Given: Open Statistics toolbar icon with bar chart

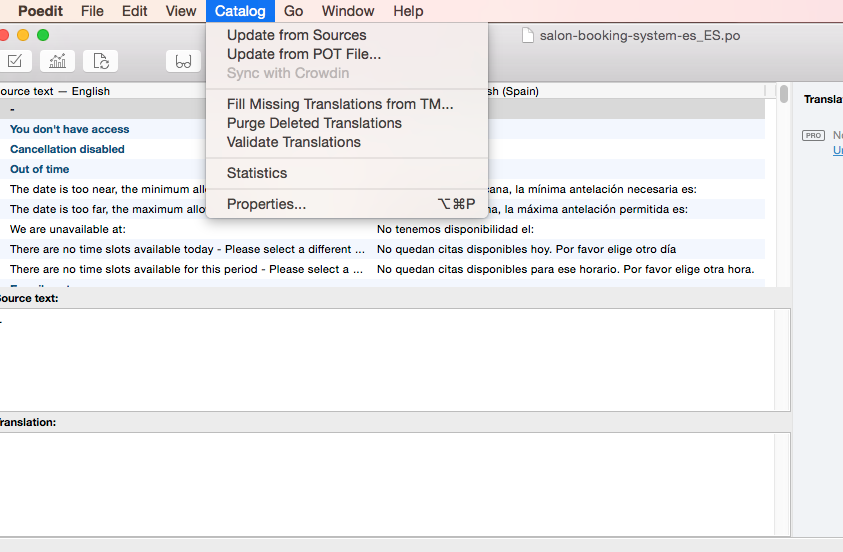Looking at the screenshot, I should 58,61.
